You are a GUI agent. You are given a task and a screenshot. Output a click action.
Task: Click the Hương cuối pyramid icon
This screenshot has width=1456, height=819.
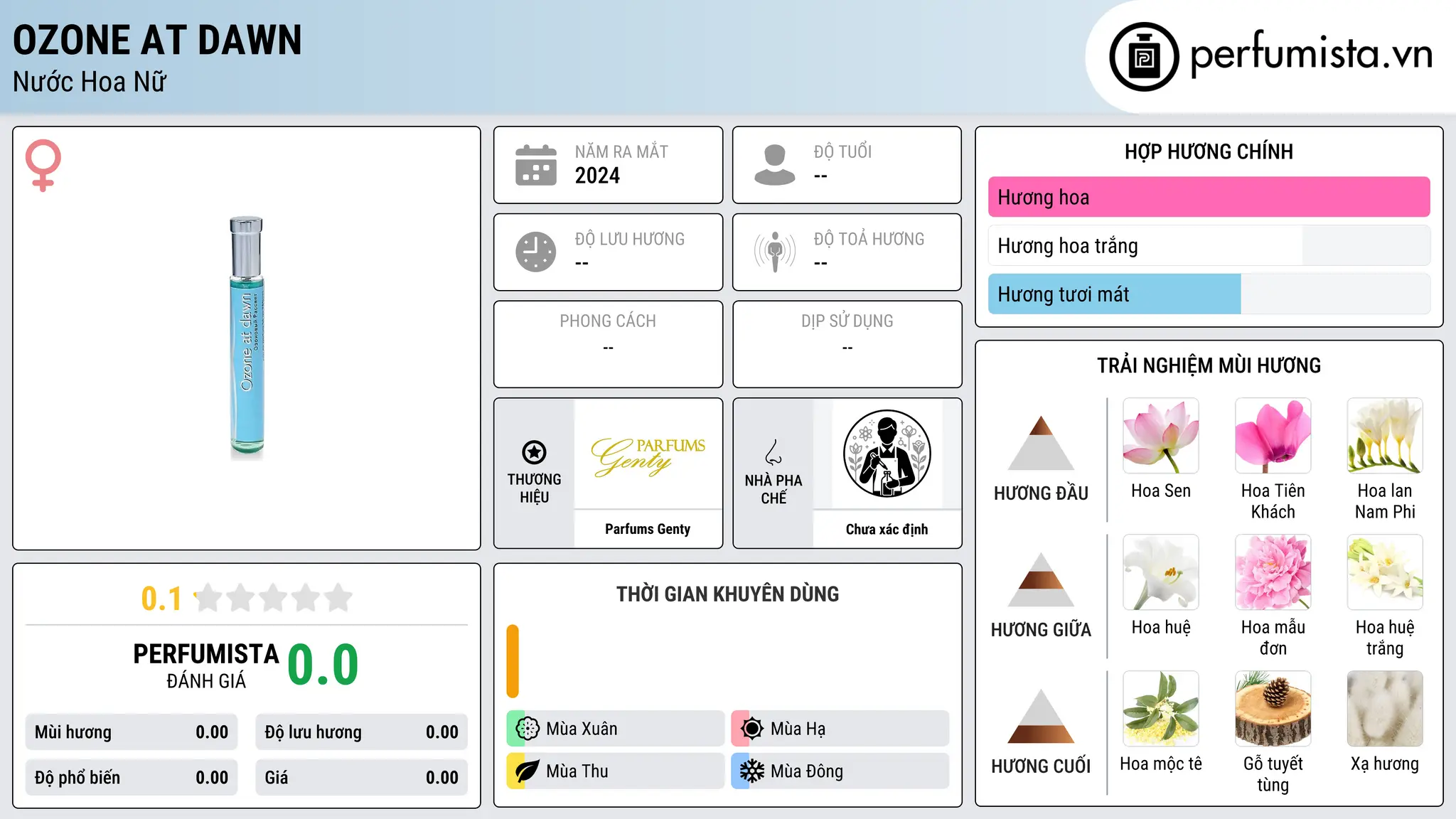1041,716
